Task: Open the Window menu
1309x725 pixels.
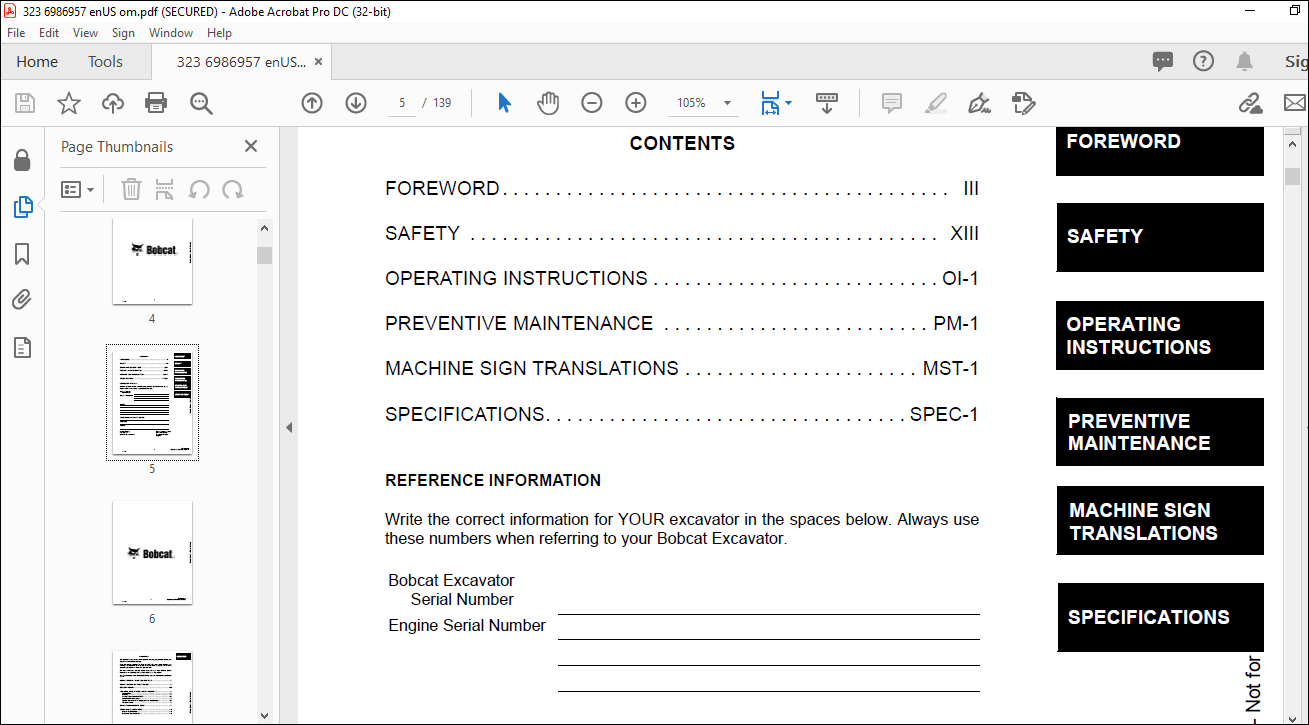Action: (171, 33)
